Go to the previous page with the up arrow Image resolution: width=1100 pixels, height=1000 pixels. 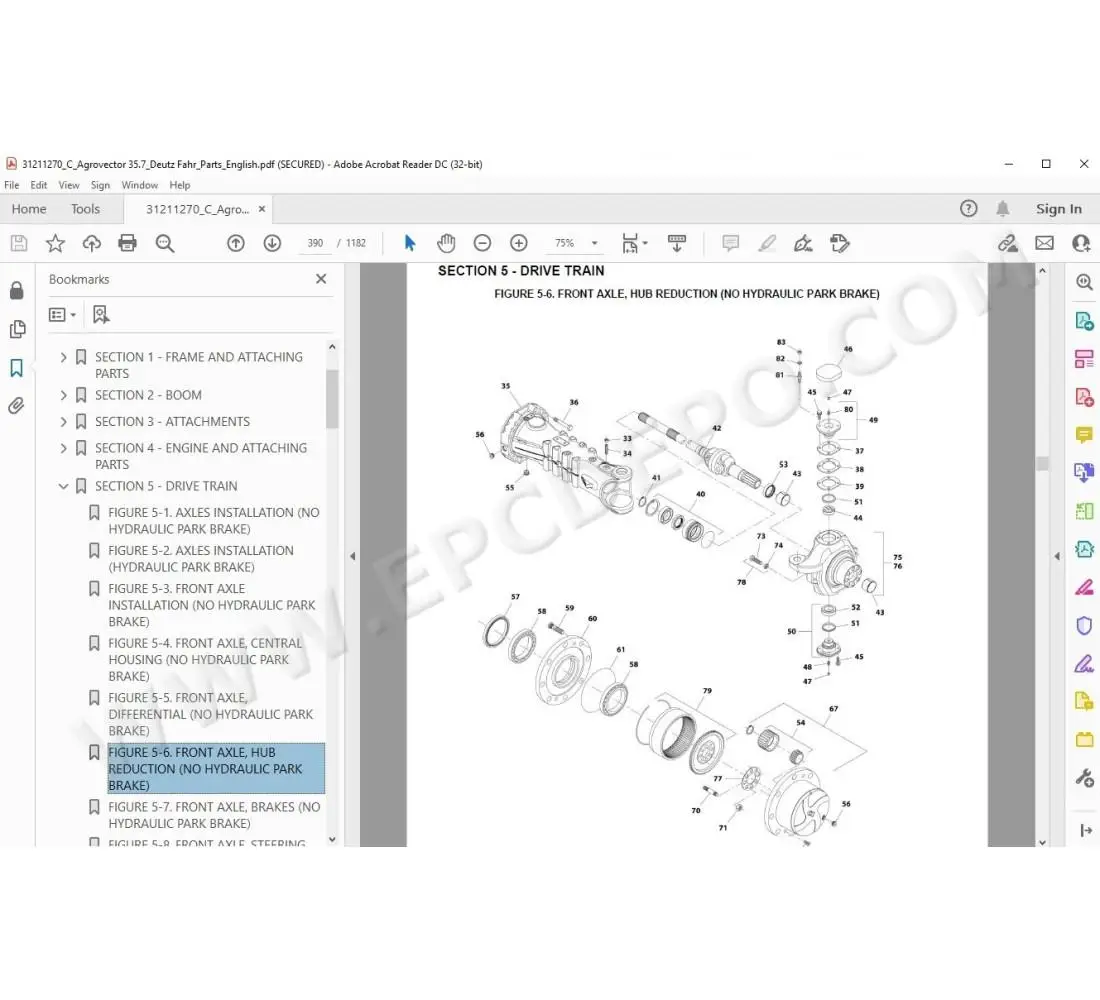(x=236, y=244)
